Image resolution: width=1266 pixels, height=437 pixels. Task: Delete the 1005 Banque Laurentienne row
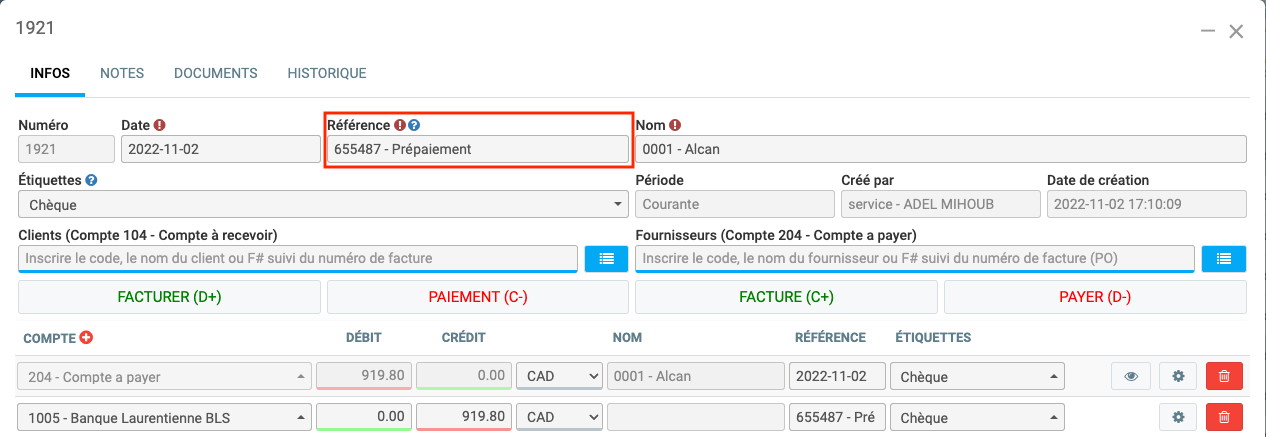point(1225,417)
